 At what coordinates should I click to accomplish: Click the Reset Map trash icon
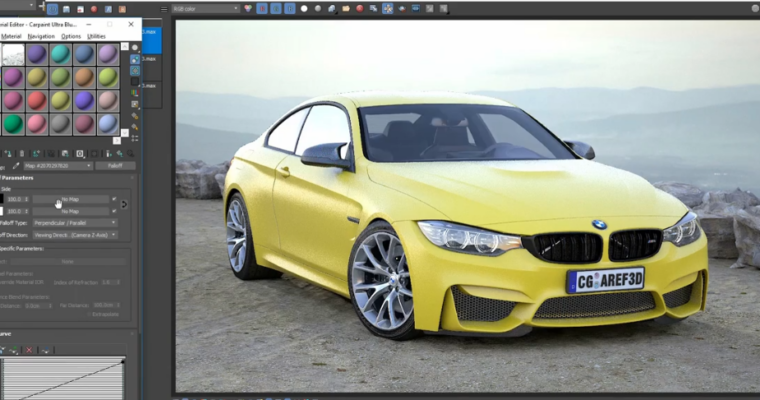[x=22, y=154]
